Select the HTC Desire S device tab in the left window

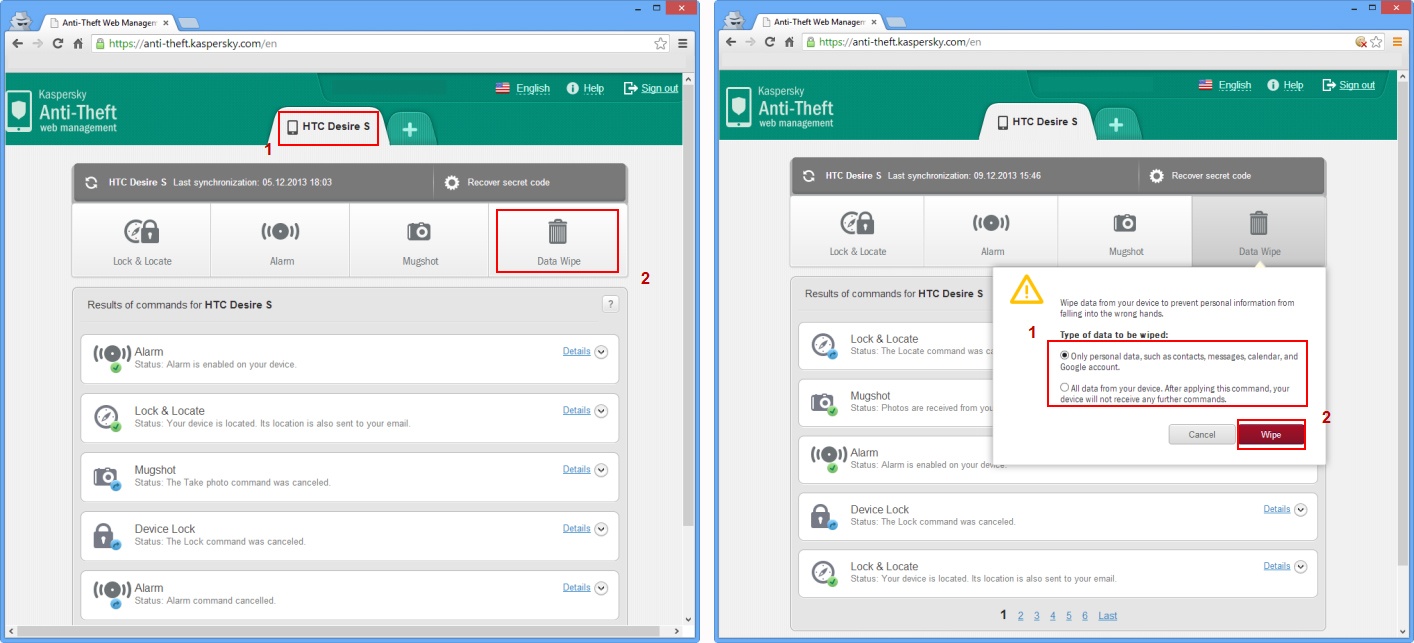point(328,127)
